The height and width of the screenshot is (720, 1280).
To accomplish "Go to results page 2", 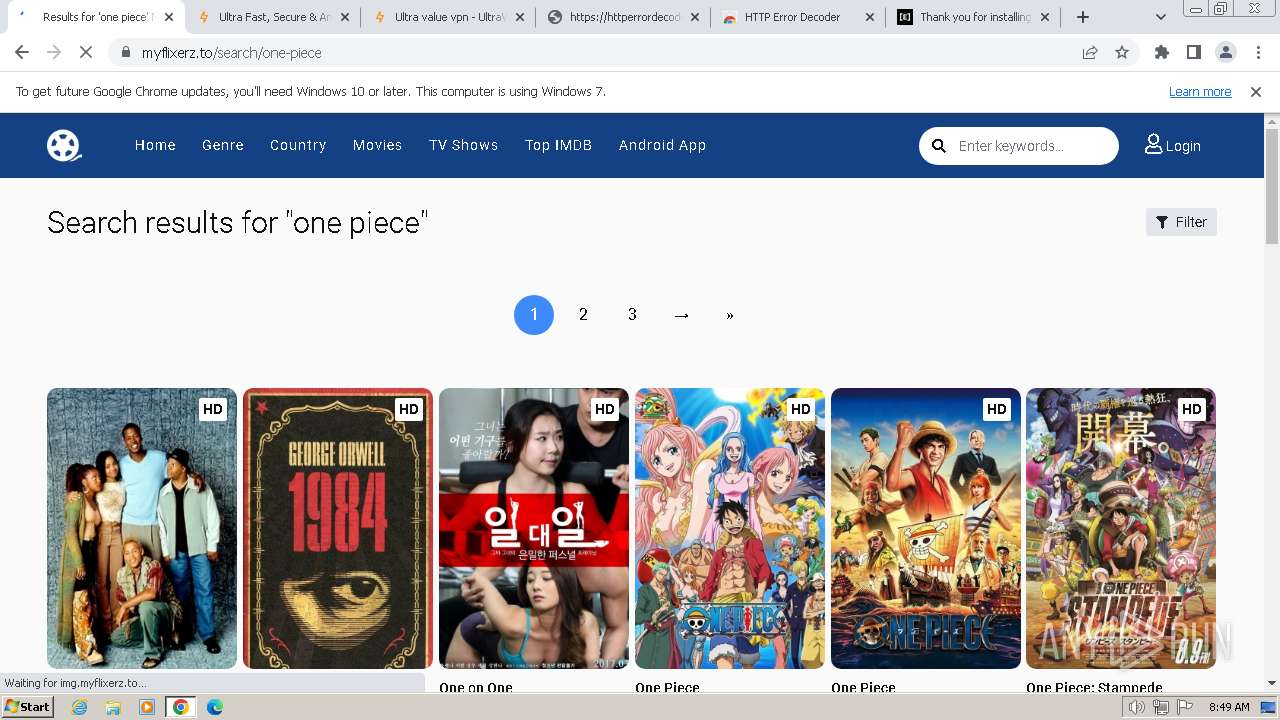I will tap(583, 315).
